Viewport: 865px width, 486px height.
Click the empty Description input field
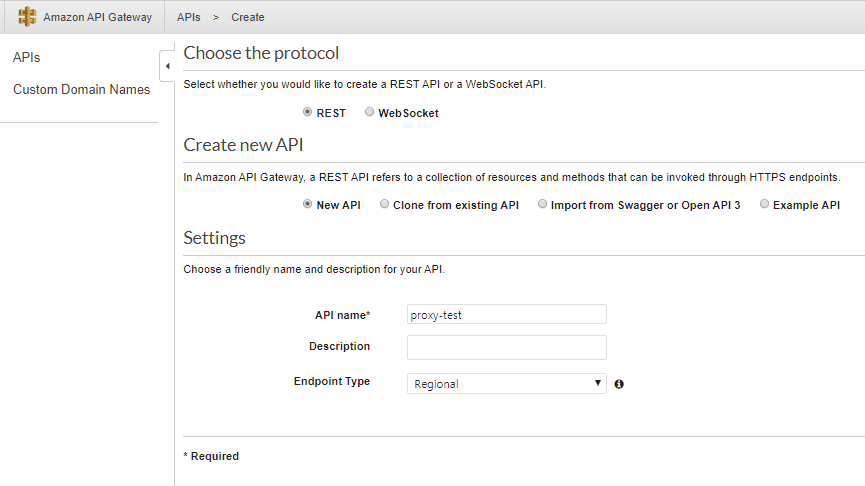coord(506,348)
